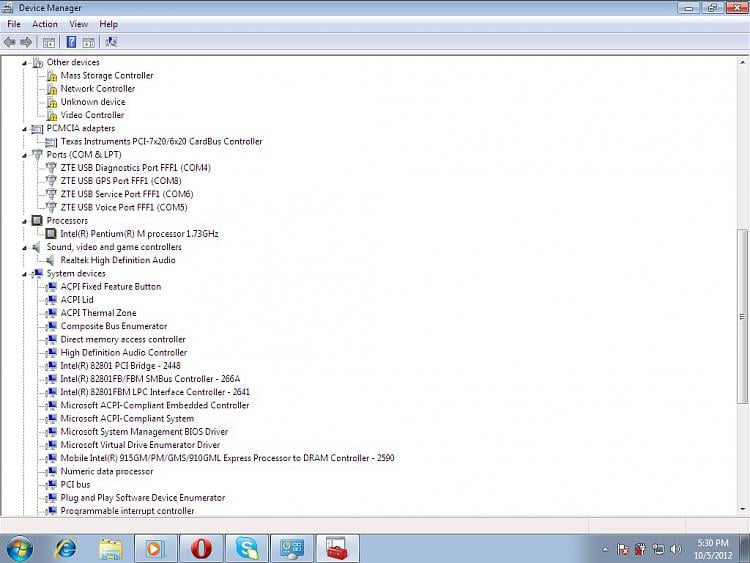
Task: Click the blue Help toolbar icon
Action: (x=71, y=42)
